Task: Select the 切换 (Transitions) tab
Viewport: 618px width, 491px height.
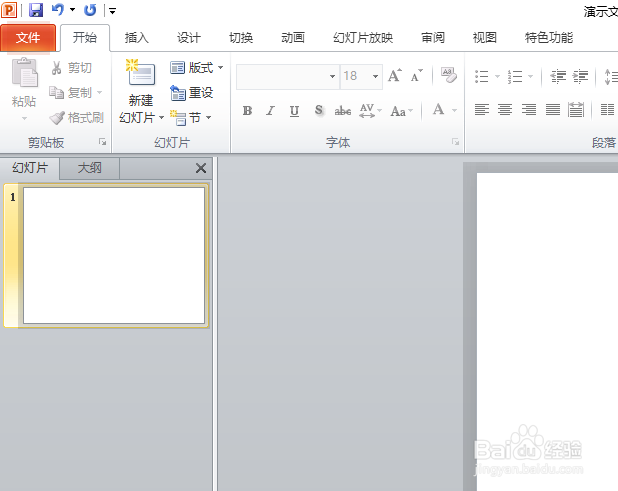Action: coord(241,38)
